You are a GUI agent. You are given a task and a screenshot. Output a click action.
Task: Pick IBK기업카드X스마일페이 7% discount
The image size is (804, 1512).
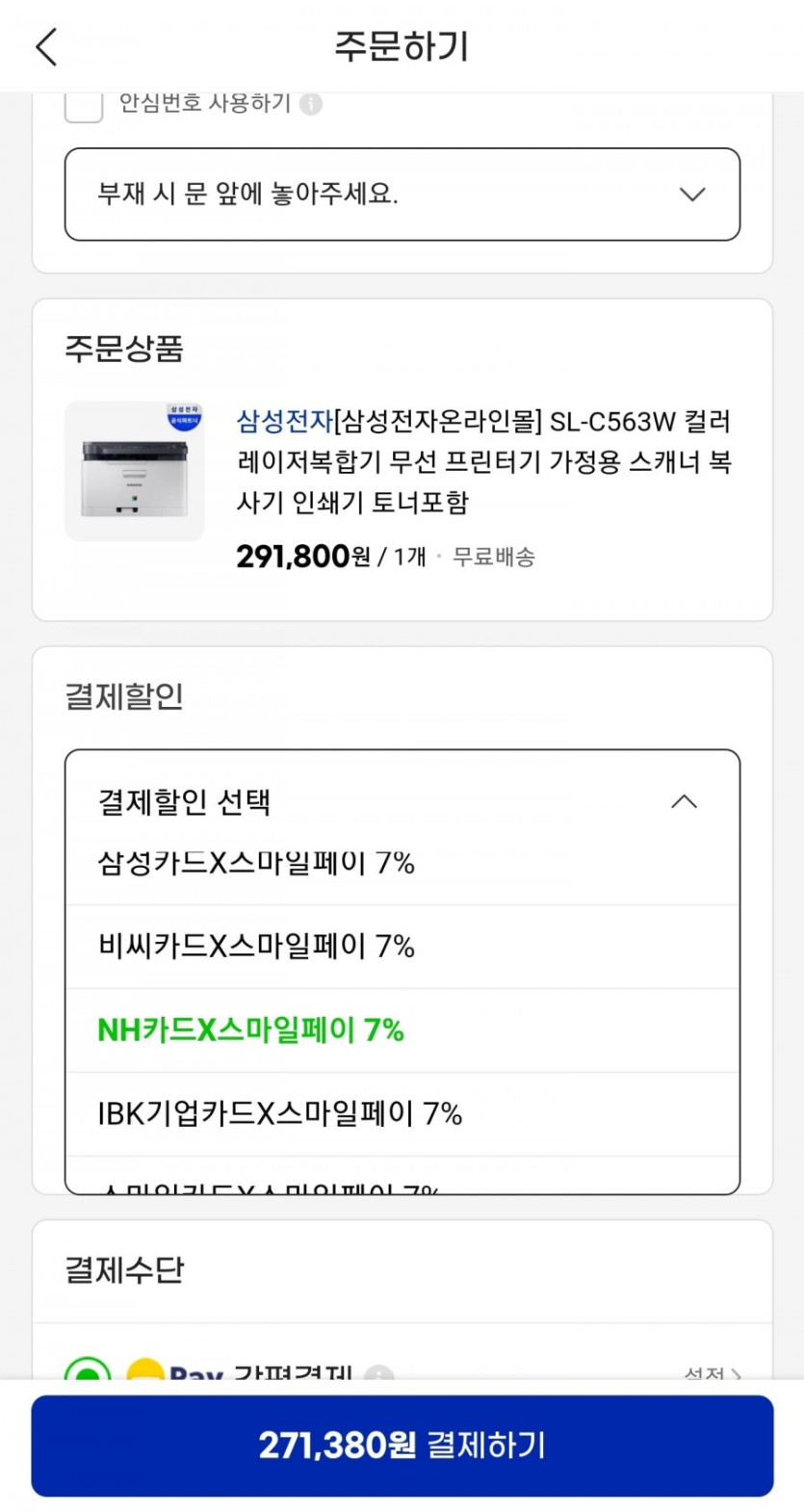tap(280, 1114)
